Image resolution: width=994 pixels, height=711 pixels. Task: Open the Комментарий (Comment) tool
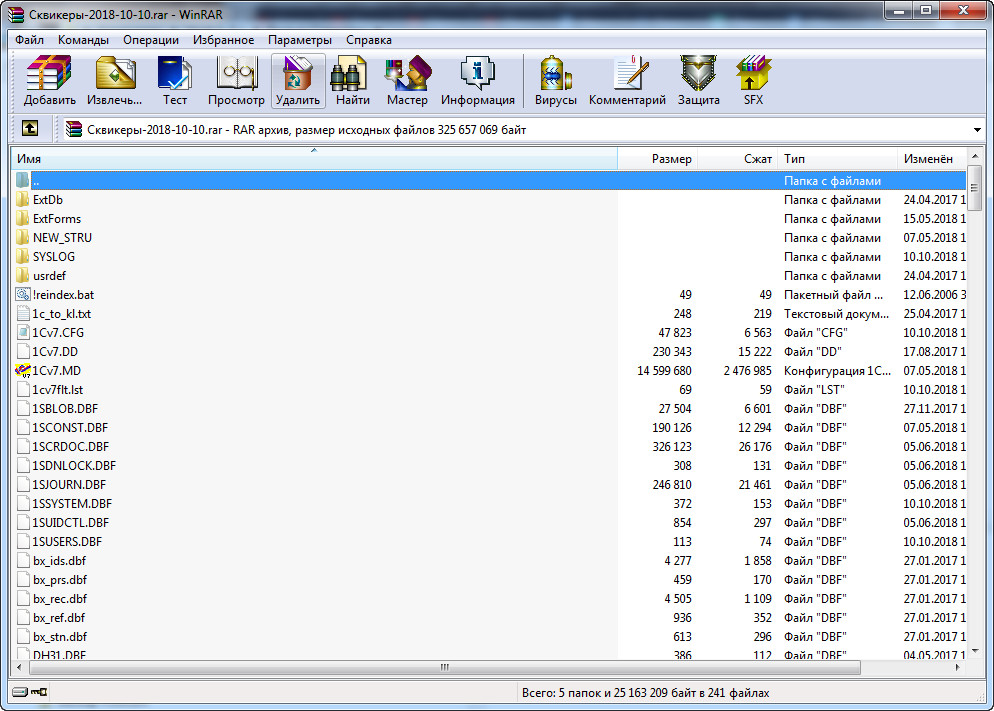click(627, 80)
